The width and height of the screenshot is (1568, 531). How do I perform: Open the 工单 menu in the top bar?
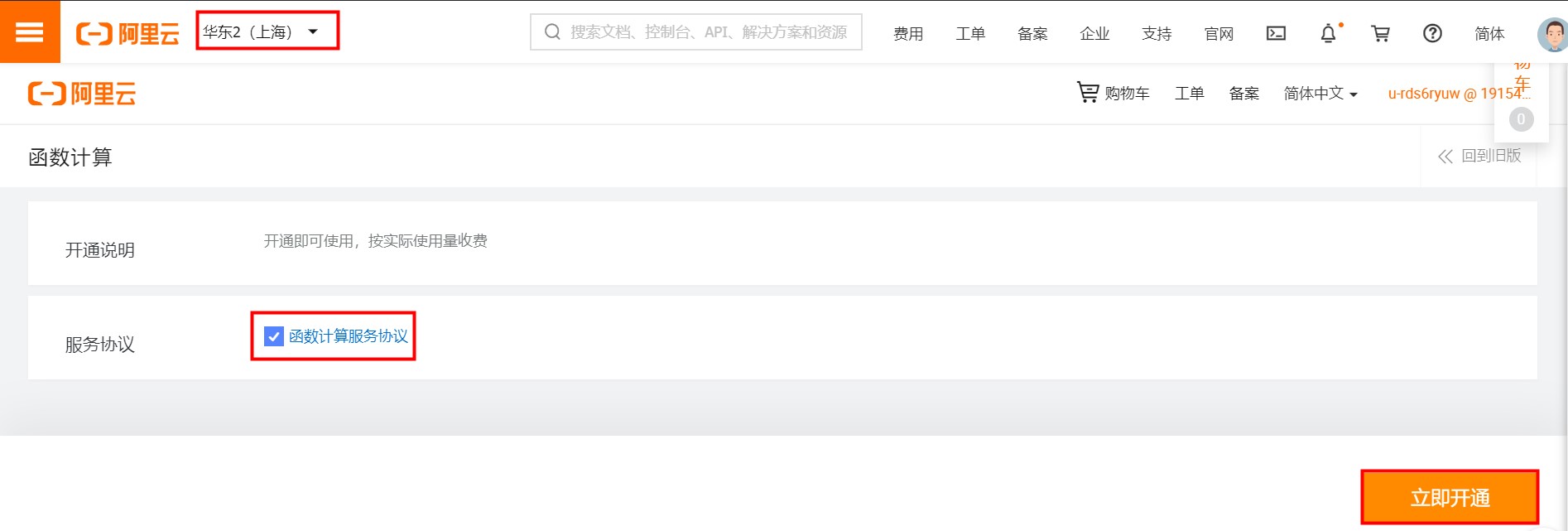coord(970,34)
